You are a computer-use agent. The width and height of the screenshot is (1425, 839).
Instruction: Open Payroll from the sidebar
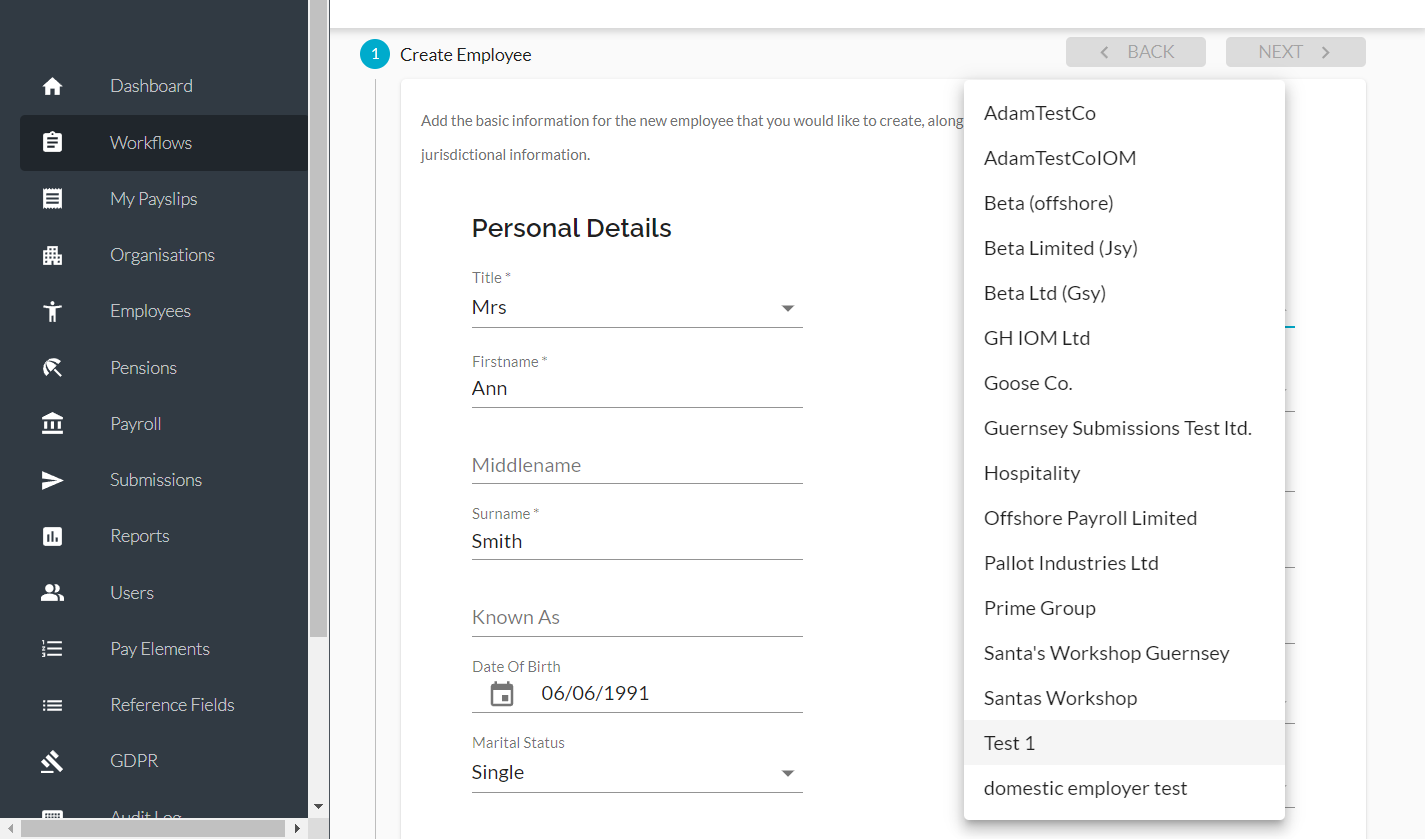coord(164,424)
